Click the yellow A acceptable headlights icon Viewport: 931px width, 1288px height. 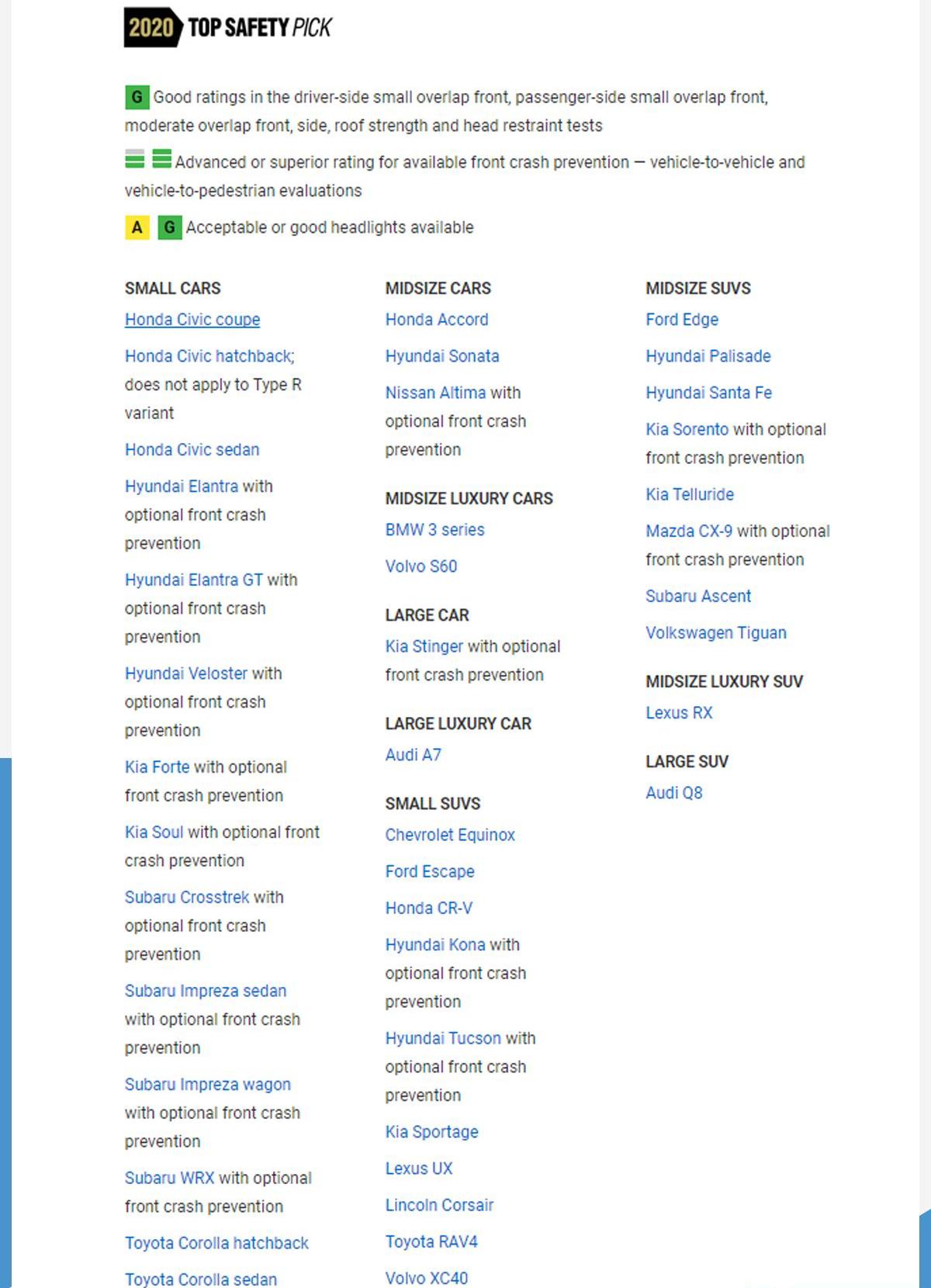tap(137, 227)
